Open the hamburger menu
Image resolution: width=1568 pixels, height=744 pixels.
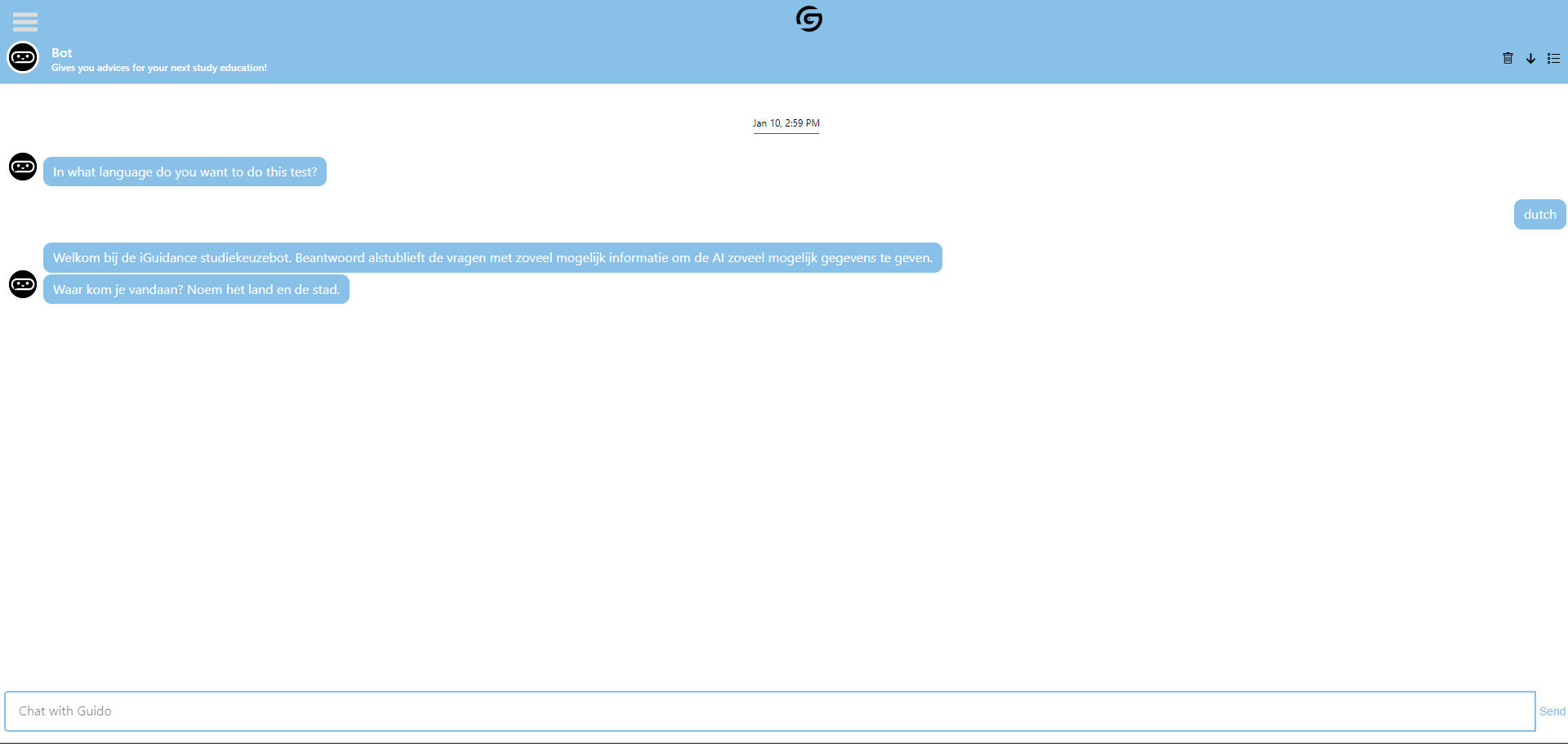point(25,21)
